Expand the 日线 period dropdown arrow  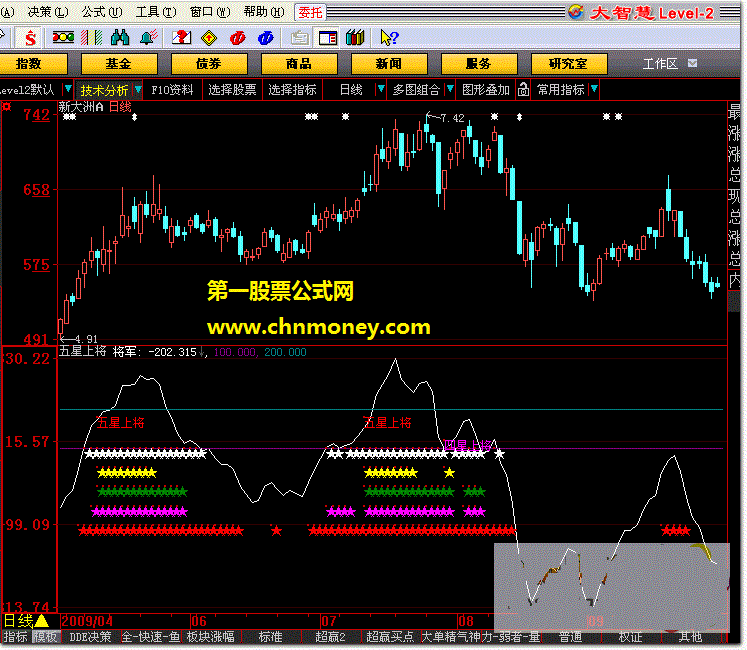381,89
